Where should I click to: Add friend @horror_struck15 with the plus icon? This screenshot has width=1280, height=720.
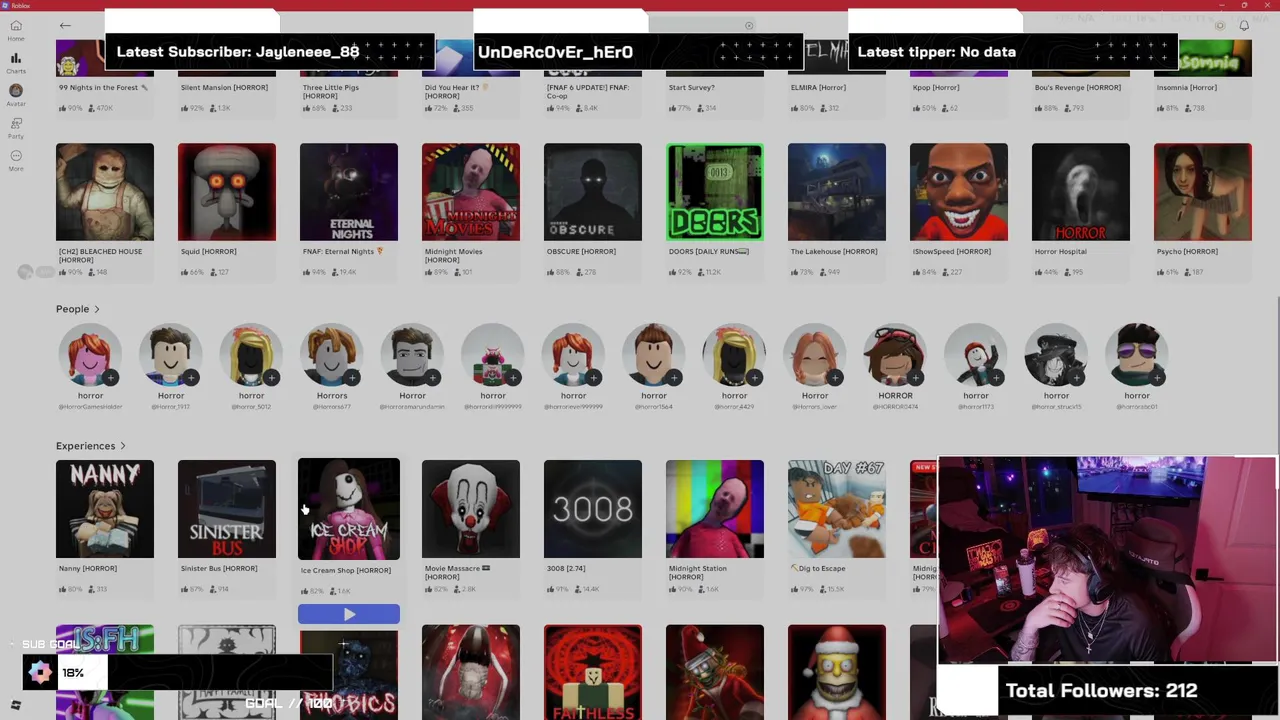pos(1077,378)
